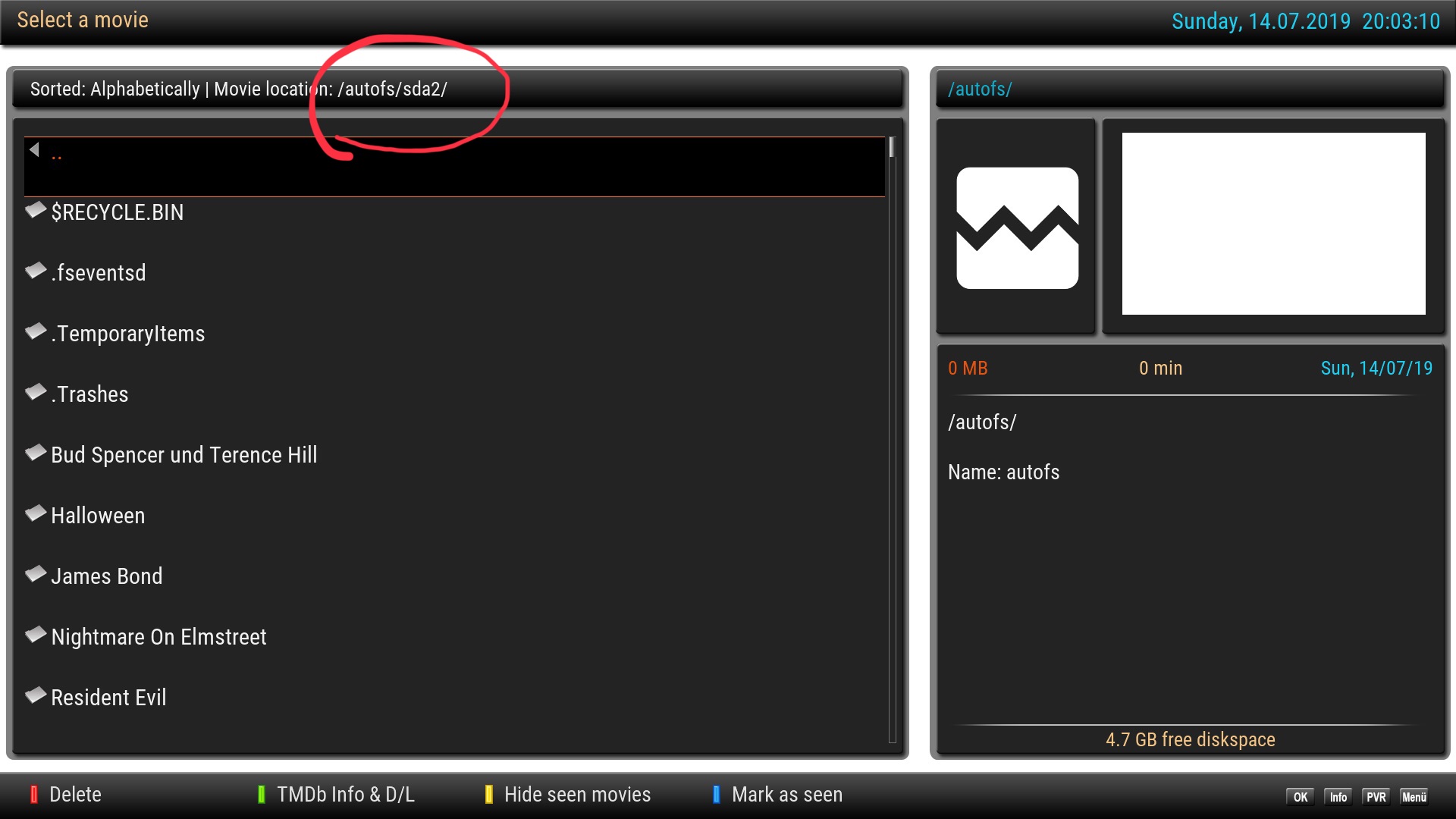The width and height of the screenshot is (1456, 819).
Task: Select the .TemporaryItems folder entry
Action: coord(127,334)
